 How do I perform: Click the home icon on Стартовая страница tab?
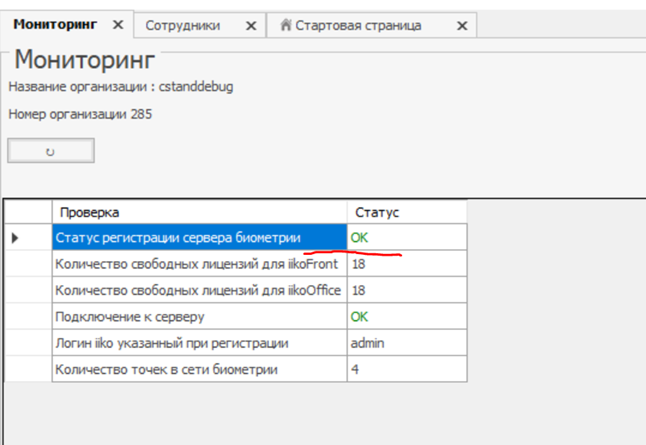[x=286, y=25]
